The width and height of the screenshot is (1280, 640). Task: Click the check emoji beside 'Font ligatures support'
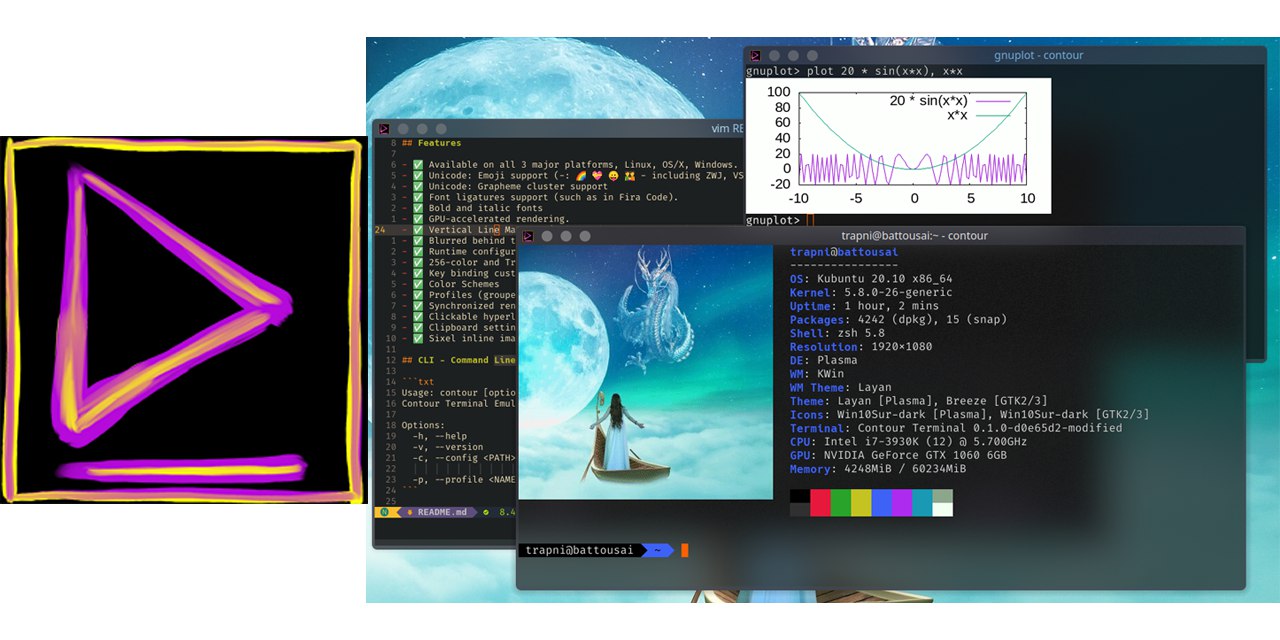[x=418, y=197]
